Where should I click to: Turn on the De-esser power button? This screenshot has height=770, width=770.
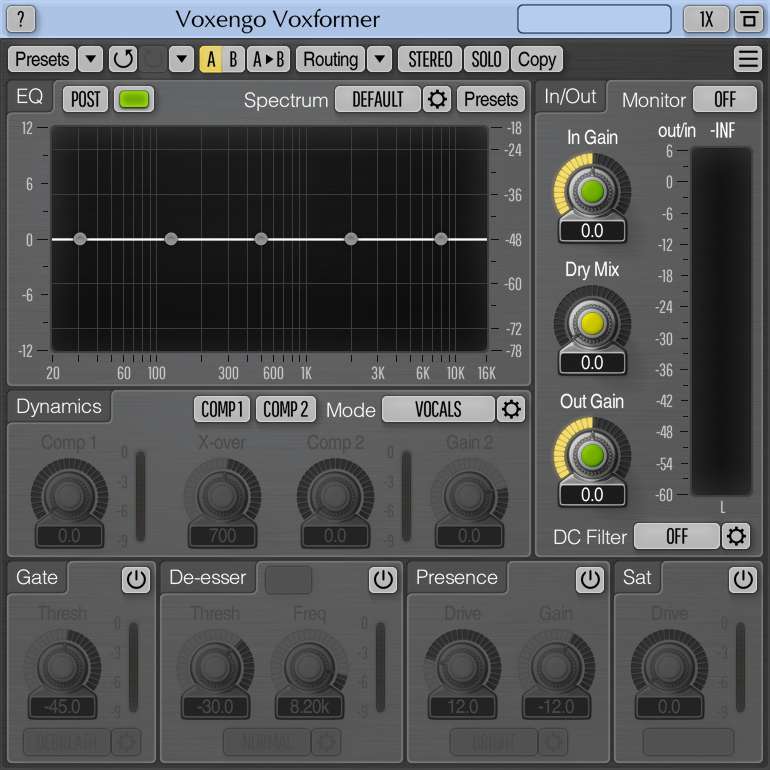382,579
